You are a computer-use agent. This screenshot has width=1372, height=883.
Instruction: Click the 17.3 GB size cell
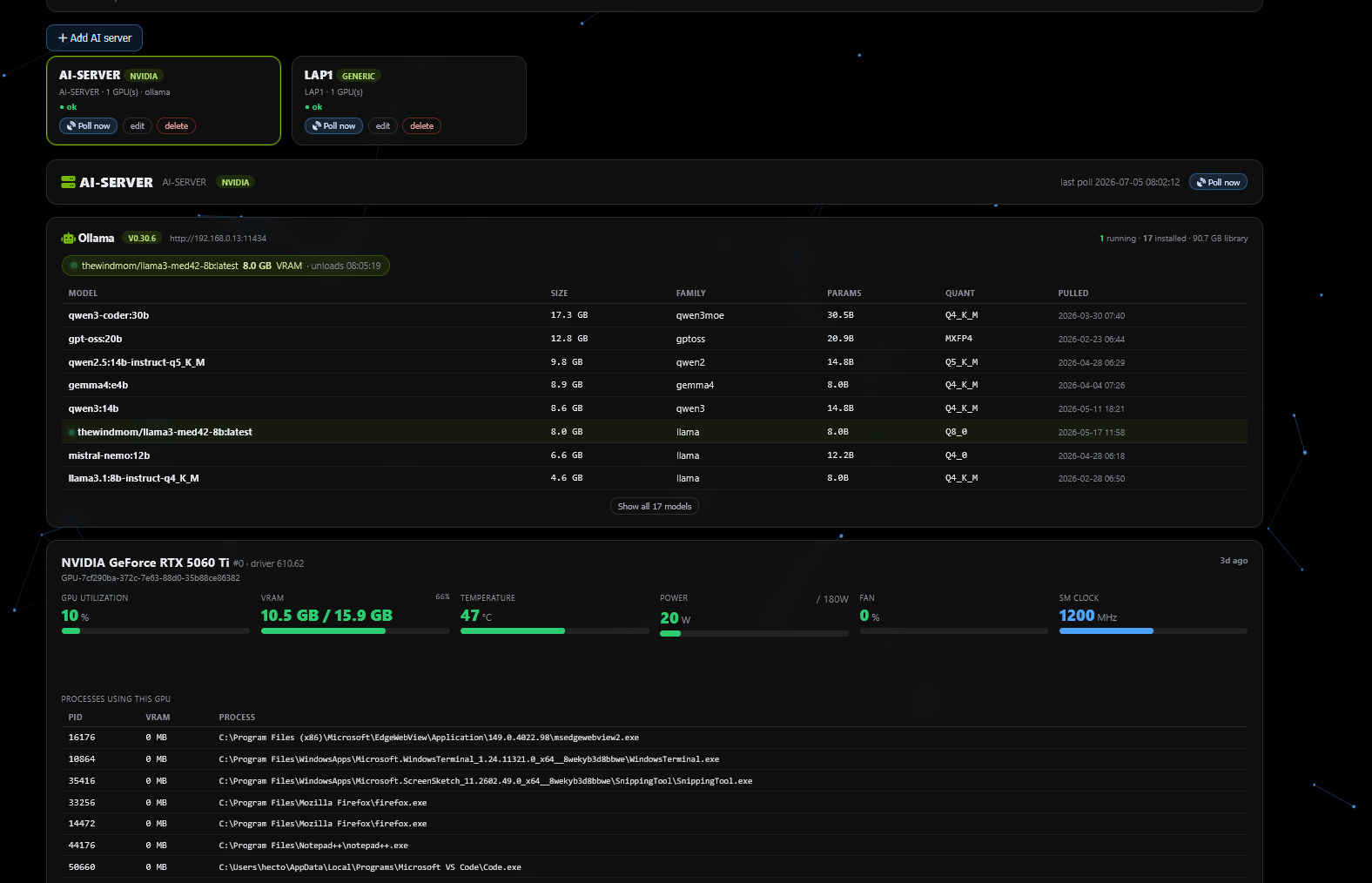pyautogui.click(x=569, y=315)
